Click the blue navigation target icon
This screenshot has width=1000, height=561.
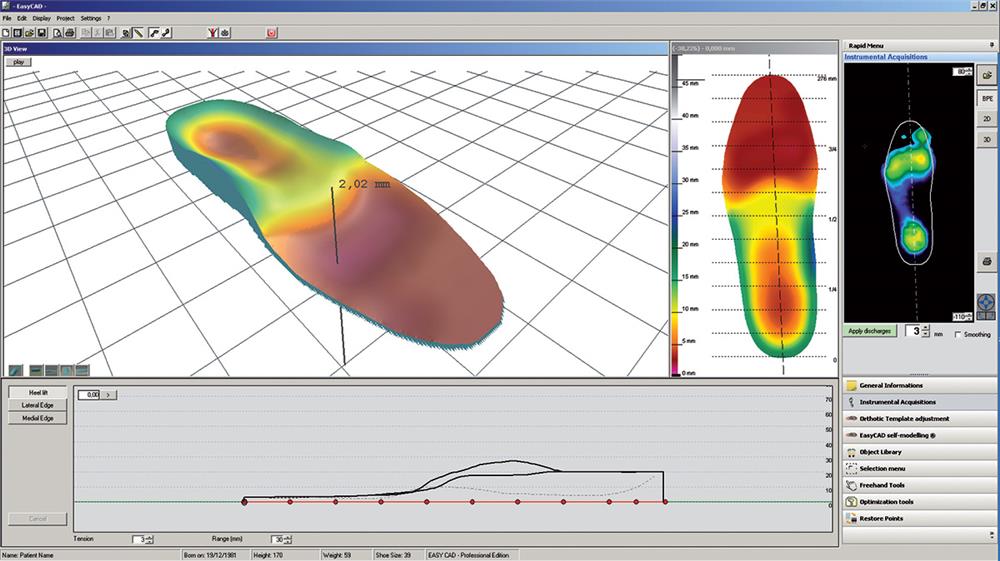point(986,295)
